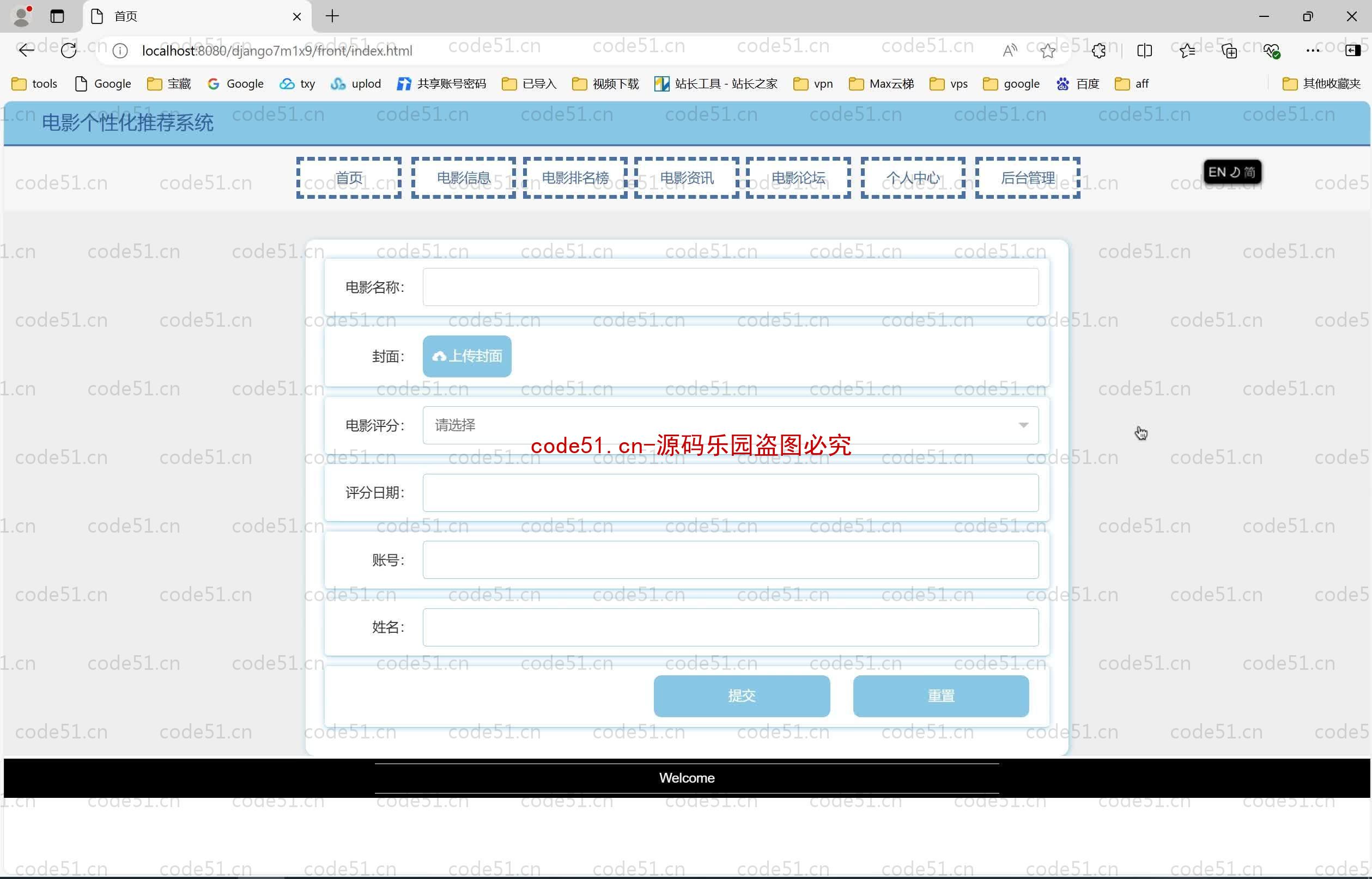Focus the 姓名 input field
The image size is (1372, 879).
tap(730, 627)
